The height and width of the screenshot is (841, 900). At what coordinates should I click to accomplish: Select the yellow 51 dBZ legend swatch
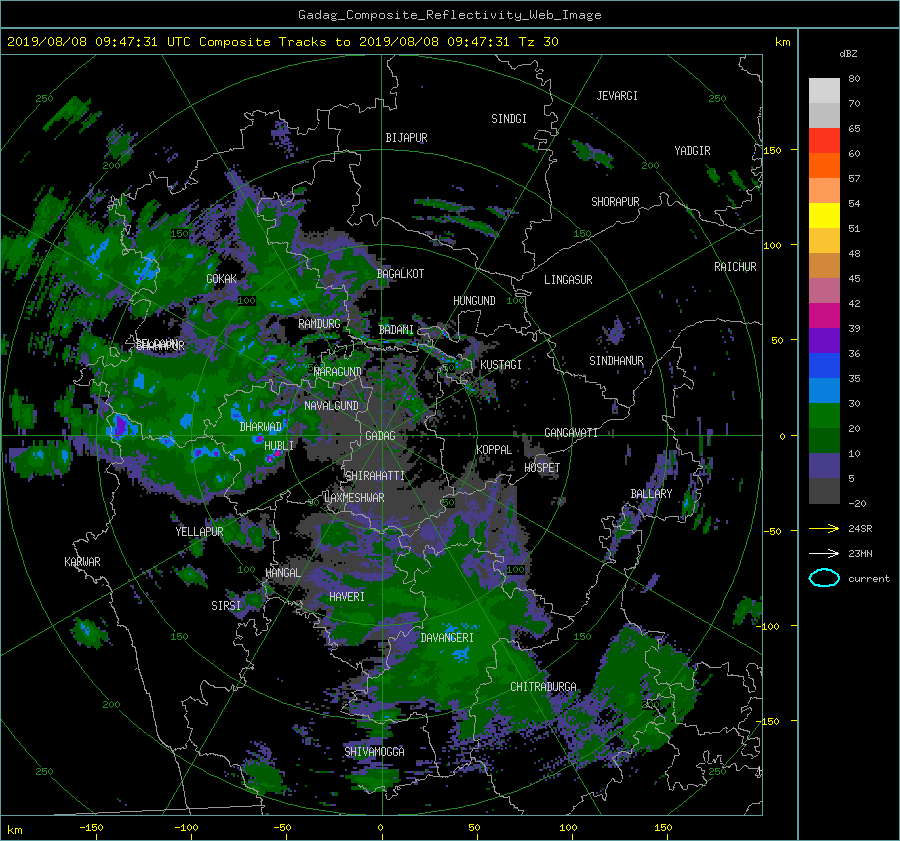coord(824,215)
